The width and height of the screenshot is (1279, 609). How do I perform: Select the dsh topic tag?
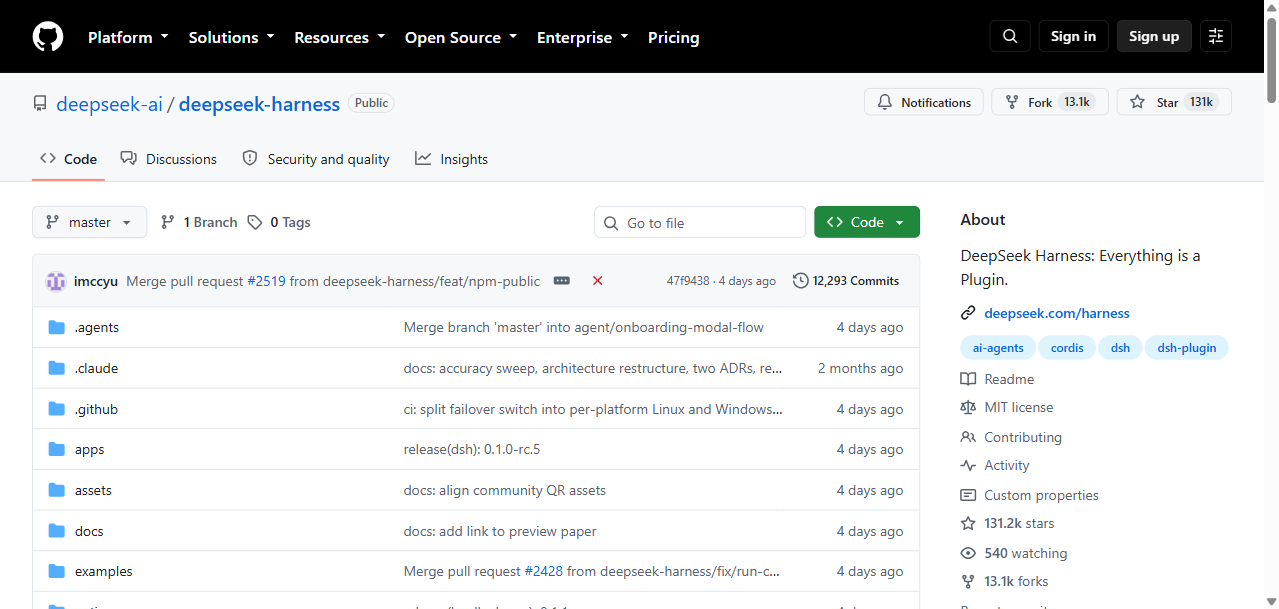pos(1120,348)
